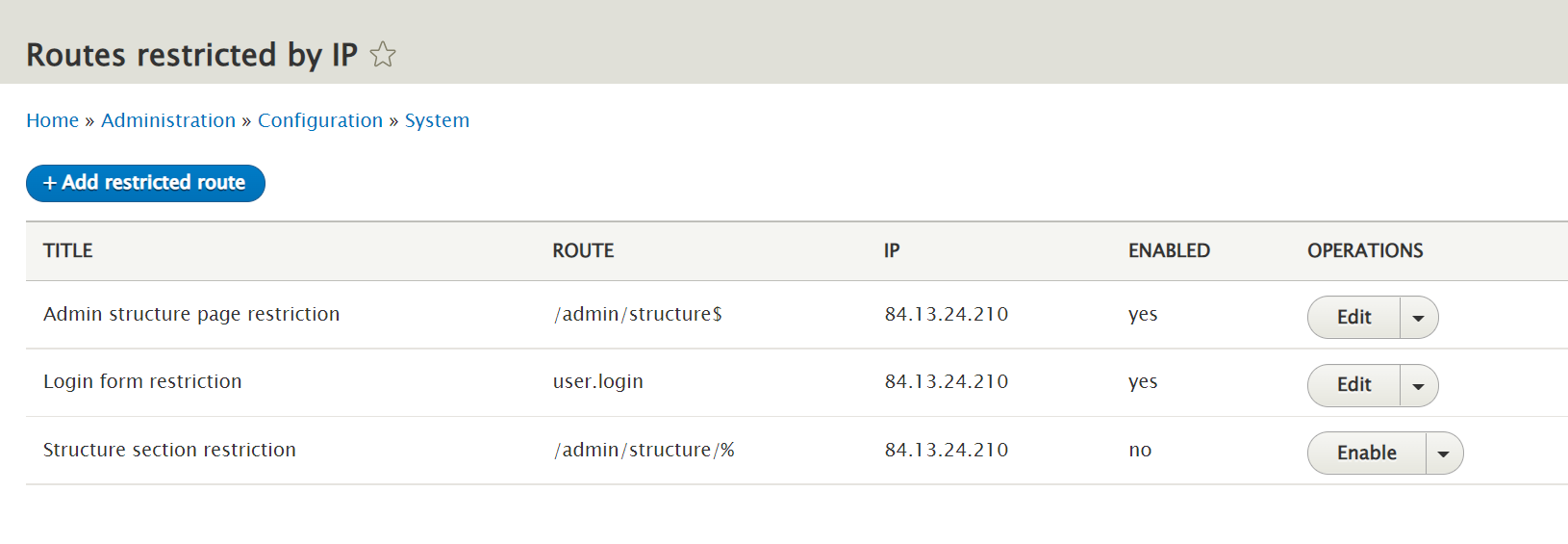Click the OPERATIONS column header
This screenshot has height=544, width=1568.
click(x=1365, y=250)
